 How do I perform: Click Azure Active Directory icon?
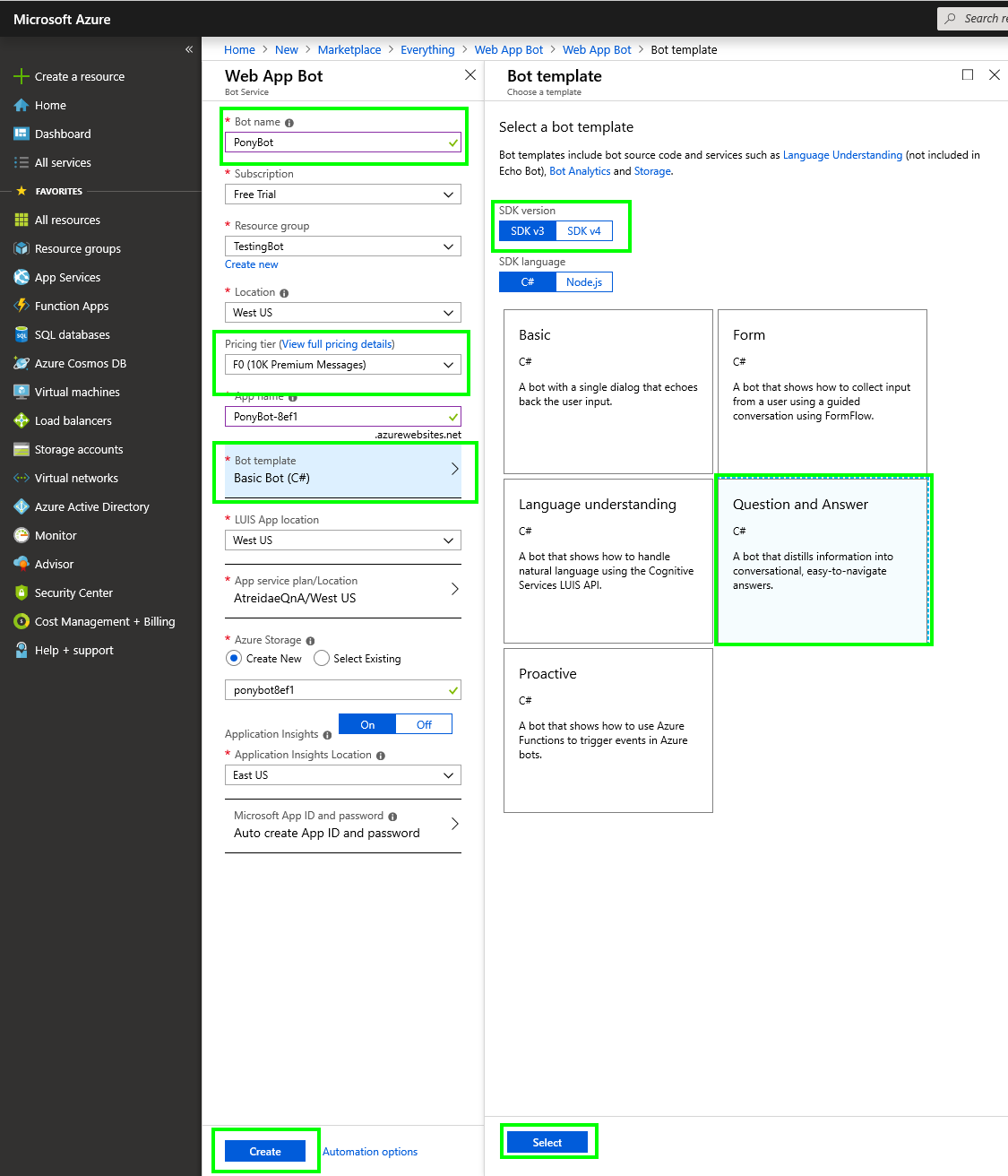(22, 506)
